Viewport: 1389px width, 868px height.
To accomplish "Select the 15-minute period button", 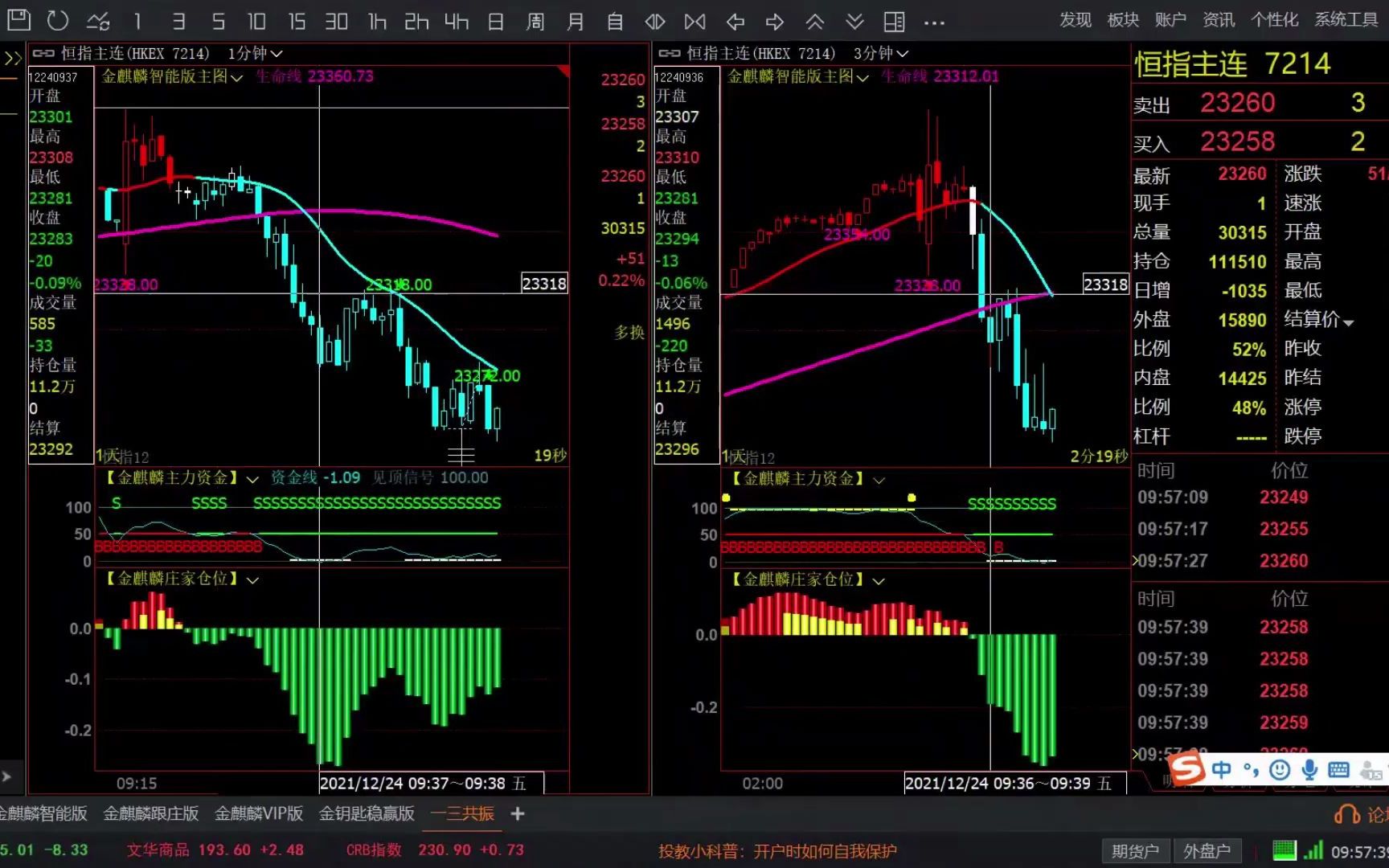I will coord(297,21).
